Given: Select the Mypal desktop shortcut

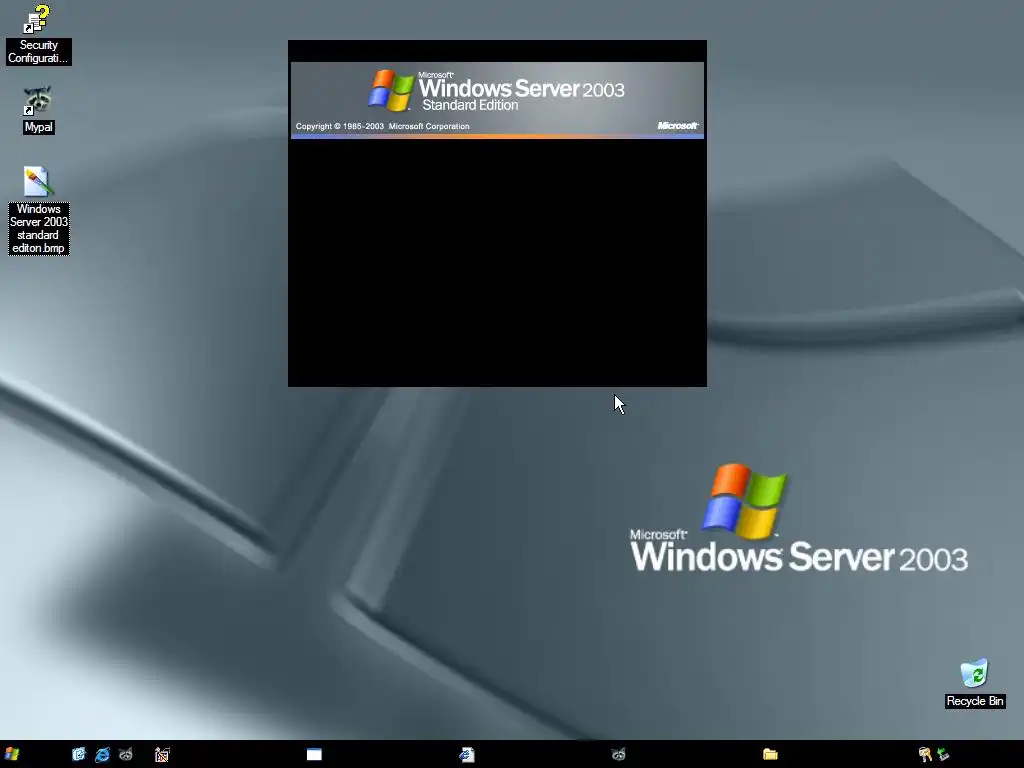Looking at the screenshot, I should pyautogui.click(x=38, y=110).
